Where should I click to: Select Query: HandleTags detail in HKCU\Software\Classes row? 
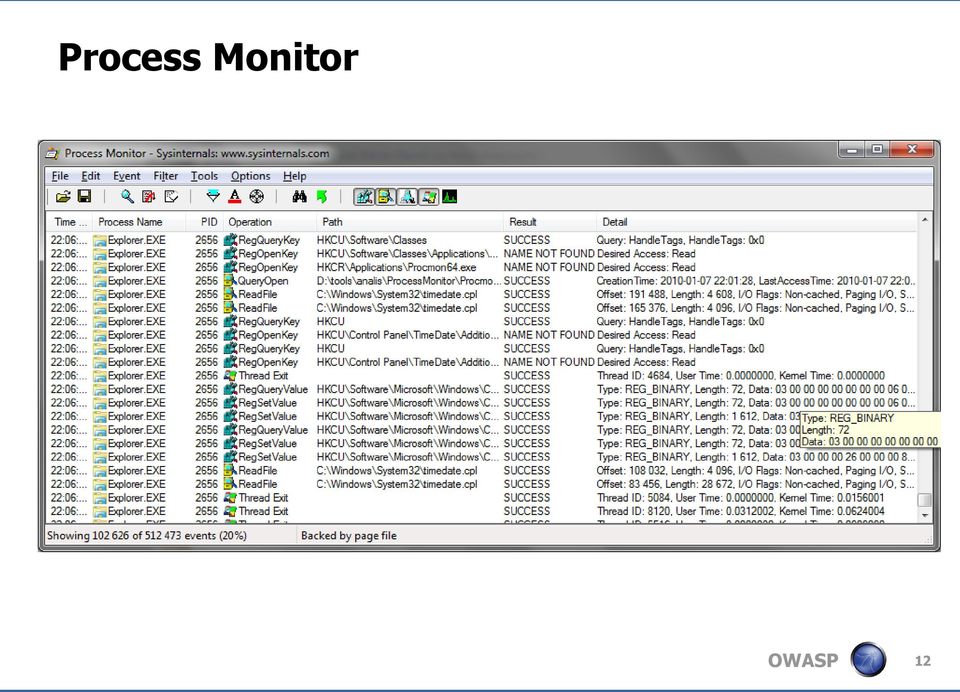(680, 240)
